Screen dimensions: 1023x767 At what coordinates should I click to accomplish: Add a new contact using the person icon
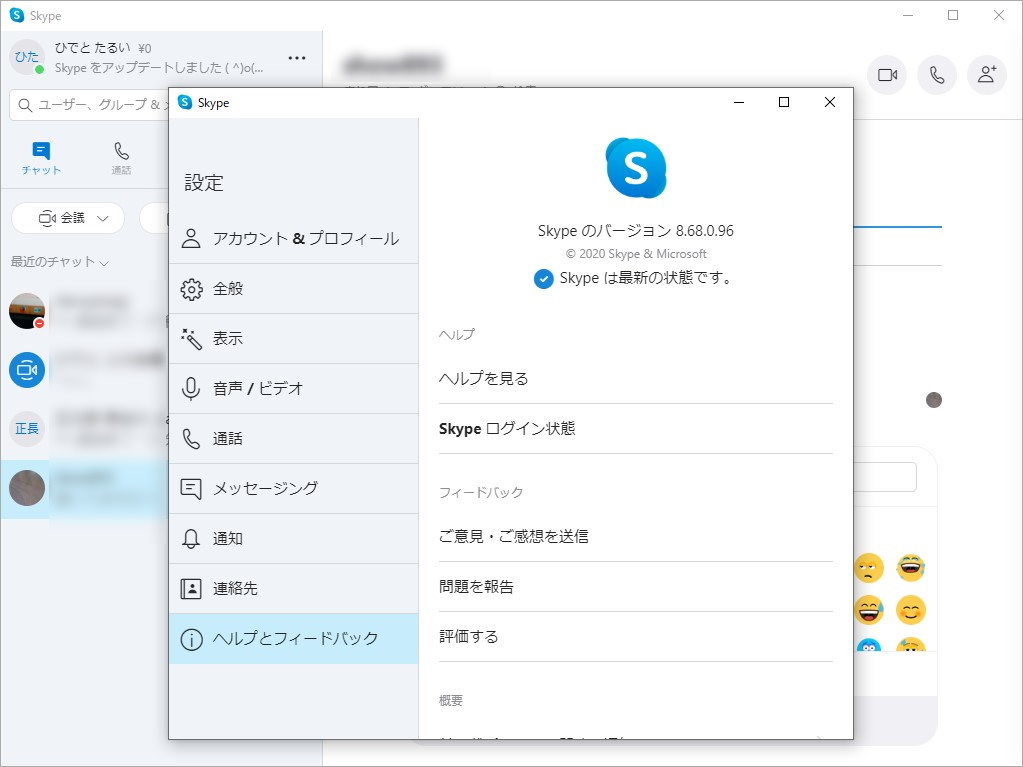coord(987,75)
